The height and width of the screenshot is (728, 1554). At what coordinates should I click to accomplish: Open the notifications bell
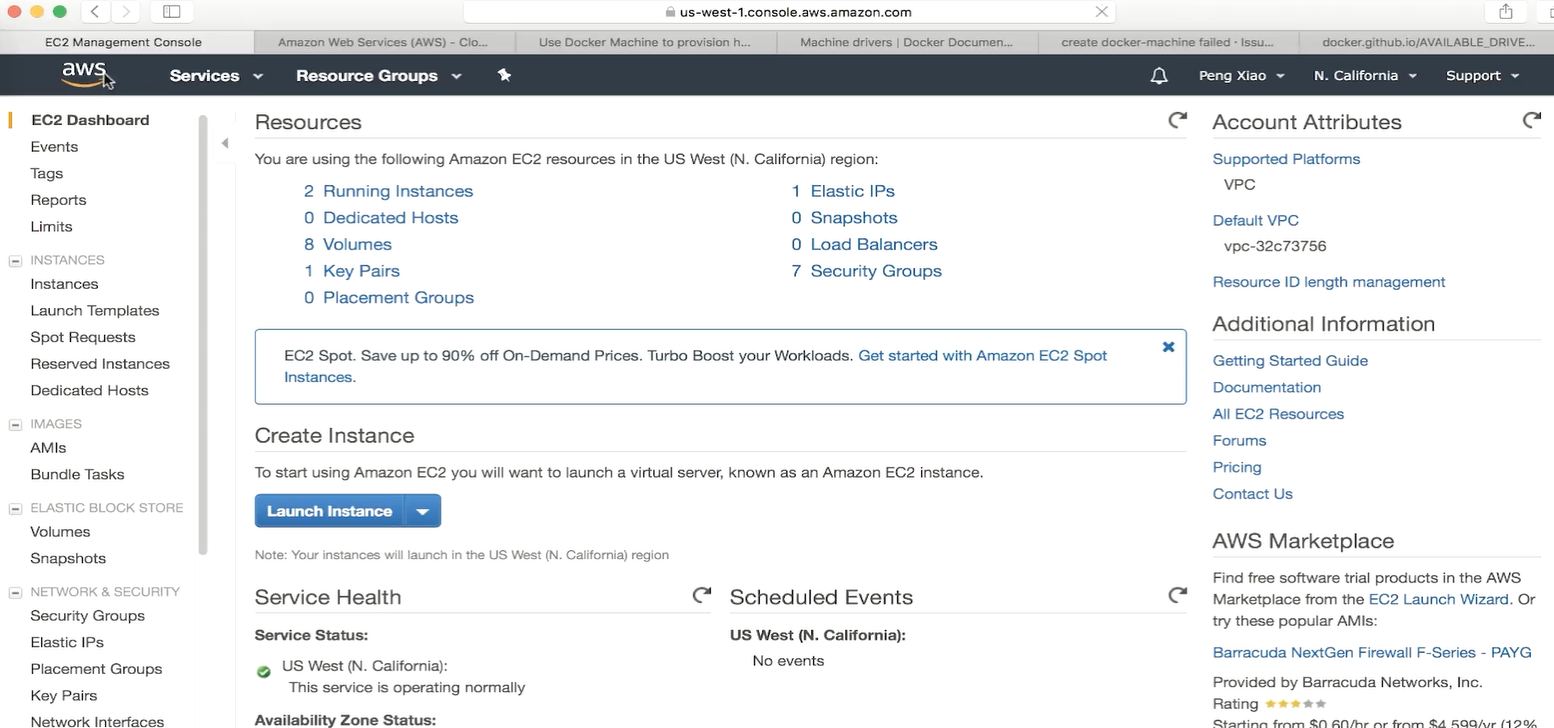click(1159, 76)
